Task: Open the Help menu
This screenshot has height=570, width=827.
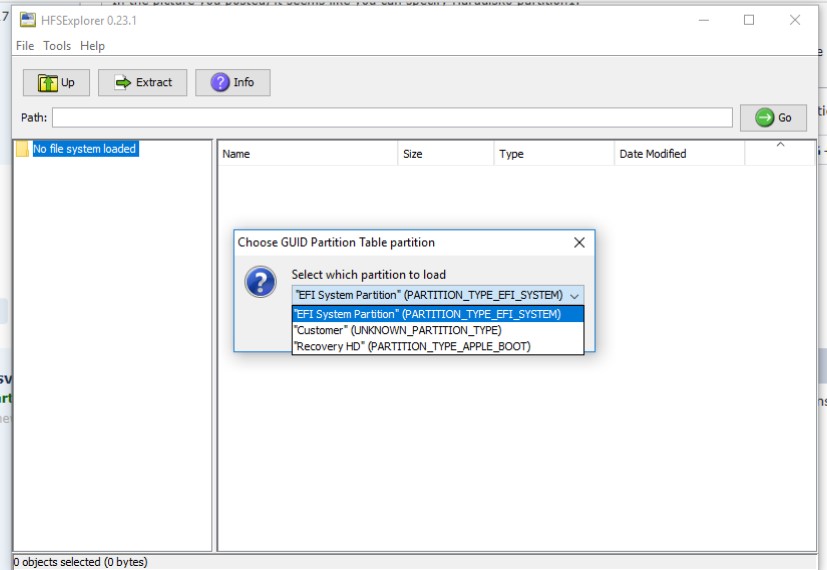Action: (92, 46)
